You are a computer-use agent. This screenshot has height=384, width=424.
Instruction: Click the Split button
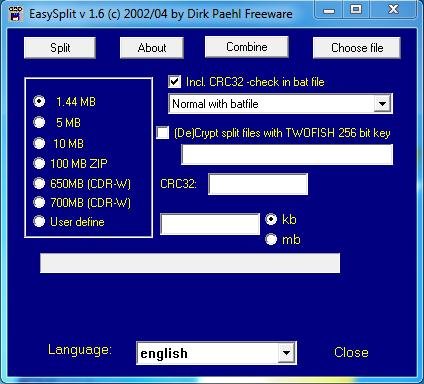click(60, 48)
